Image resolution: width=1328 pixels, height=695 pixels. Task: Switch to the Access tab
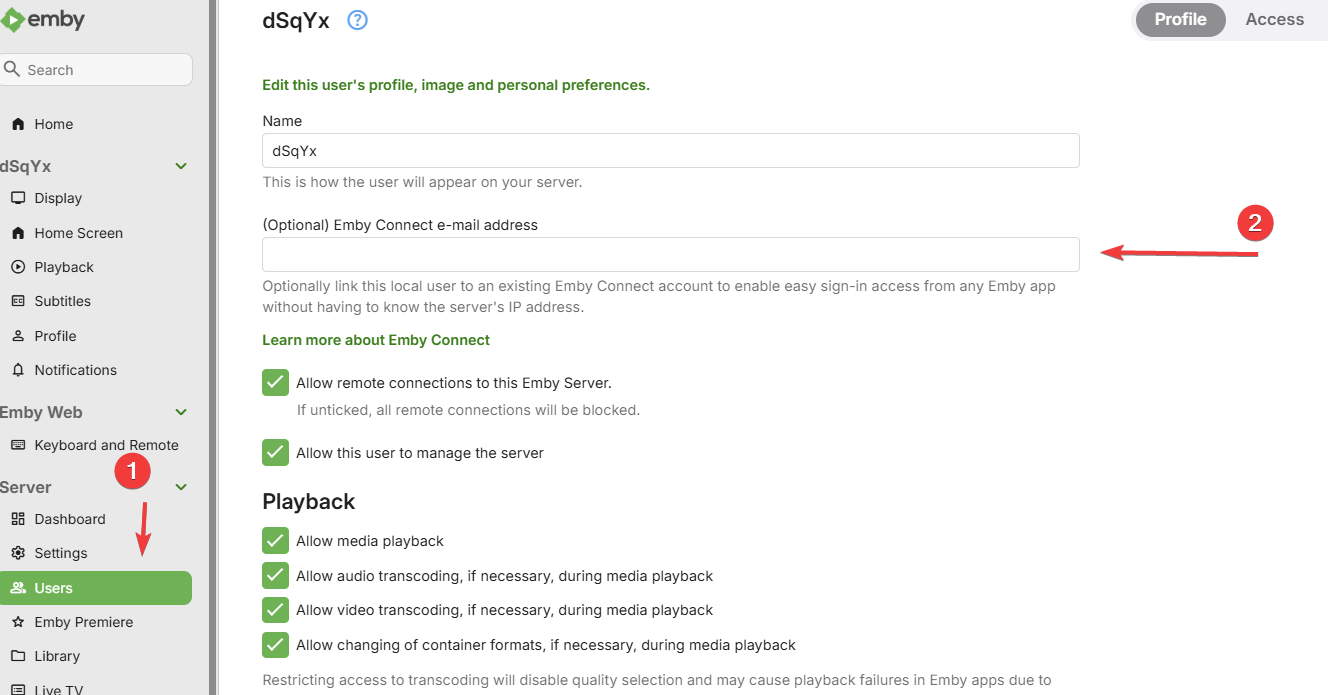click(x=1274, y=19)
